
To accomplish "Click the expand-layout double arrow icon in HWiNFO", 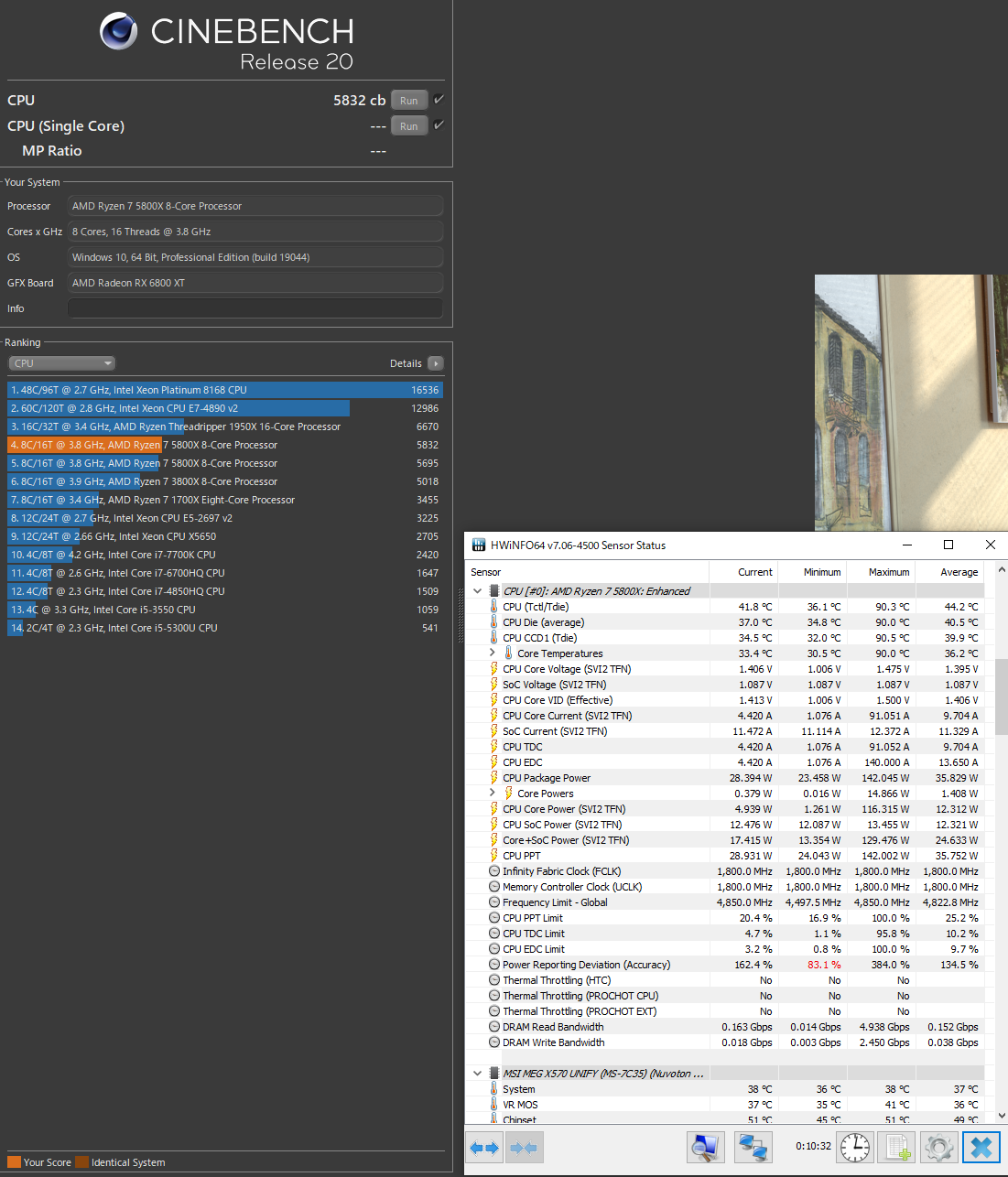I will click(485, 1147).
